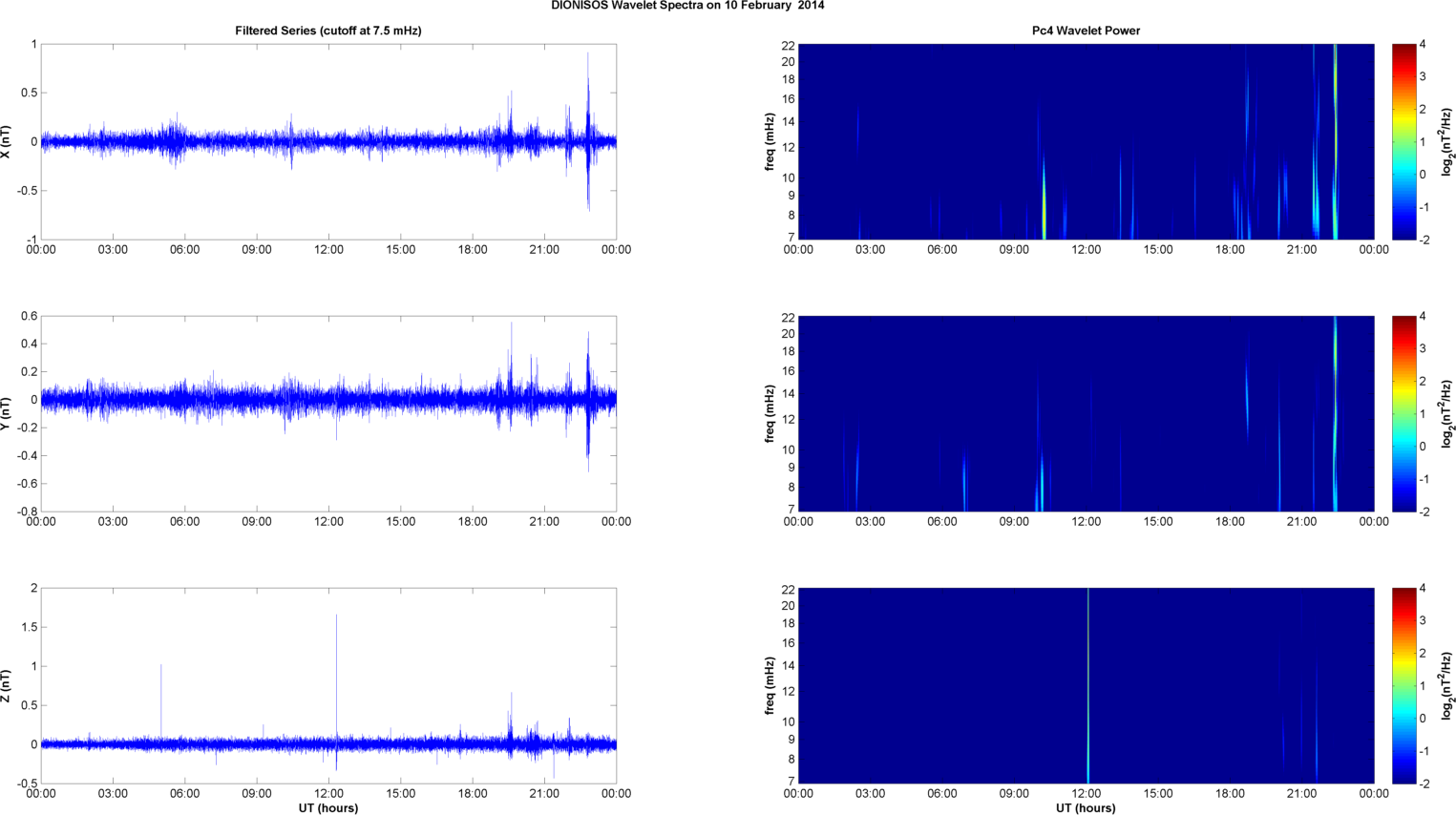Screen dimensions: 1456x815
Task: Click the bright streak near 22:20 in Y spectrogram
Action: (1335, 413)
